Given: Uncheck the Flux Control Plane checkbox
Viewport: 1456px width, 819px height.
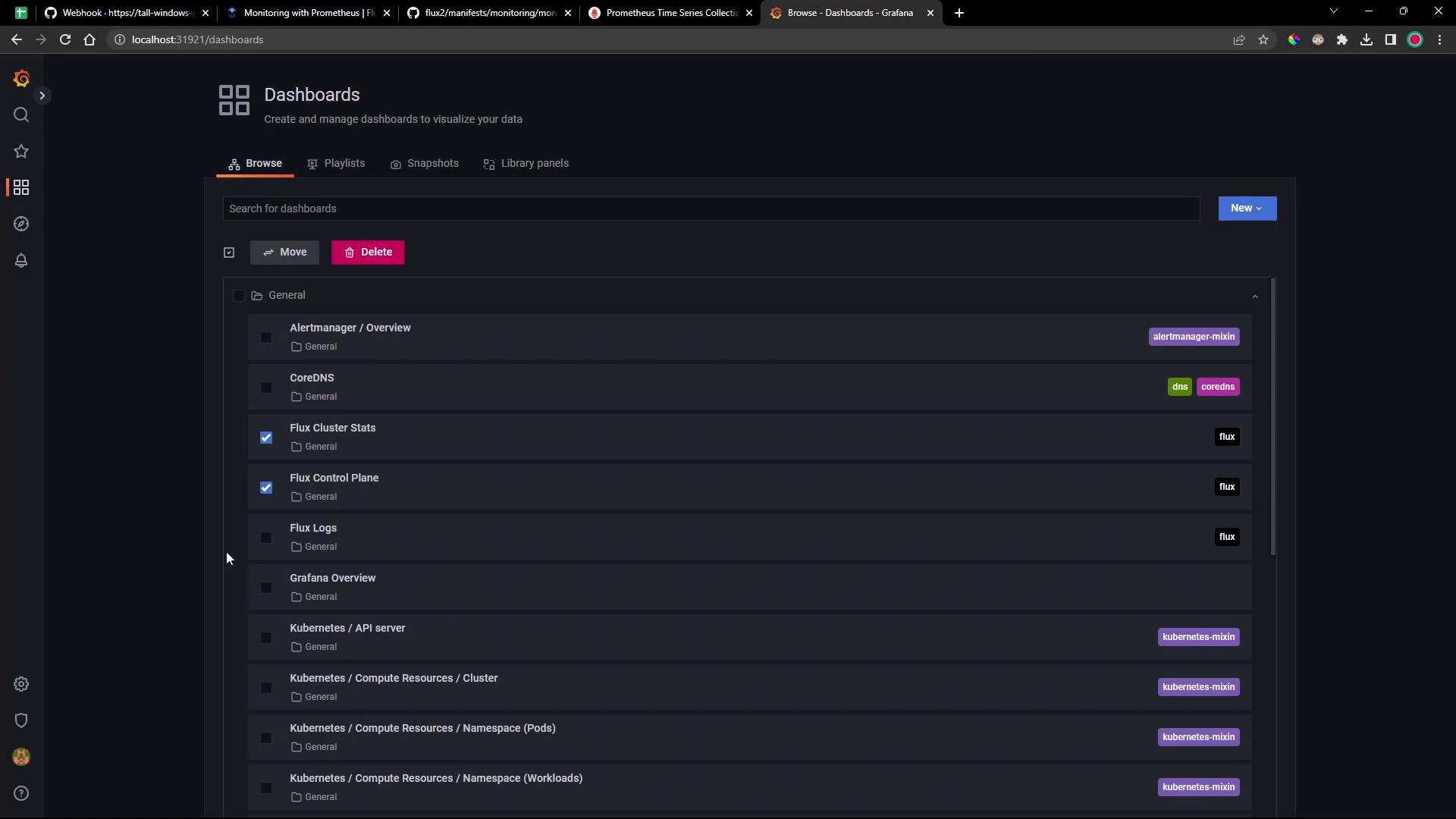Looking at the screenshot, I should pos(266,488).
